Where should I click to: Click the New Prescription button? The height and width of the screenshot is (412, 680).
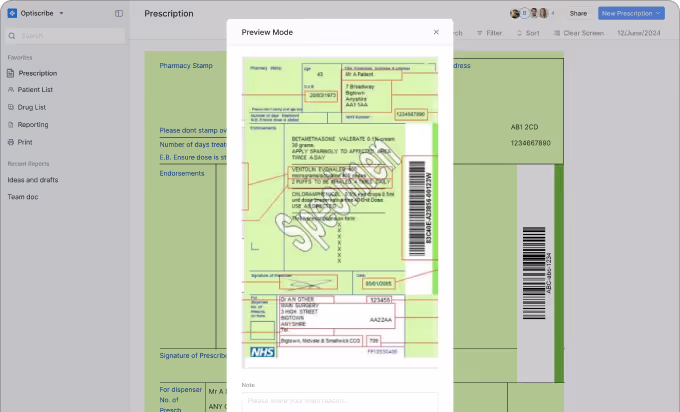[x=631, y=13]
